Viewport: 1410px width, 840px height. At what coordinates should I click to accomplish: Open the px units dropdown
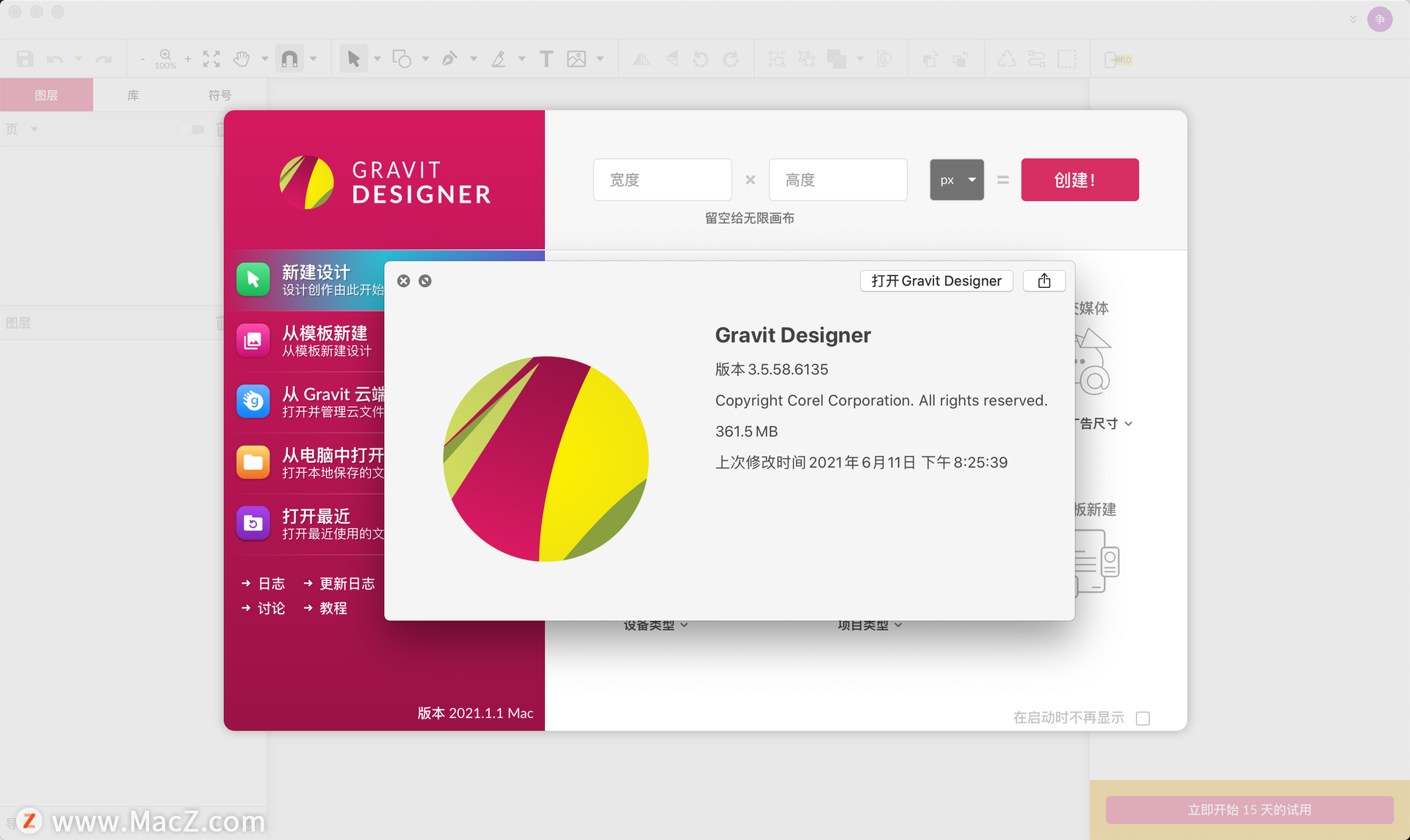click(957, 180)
